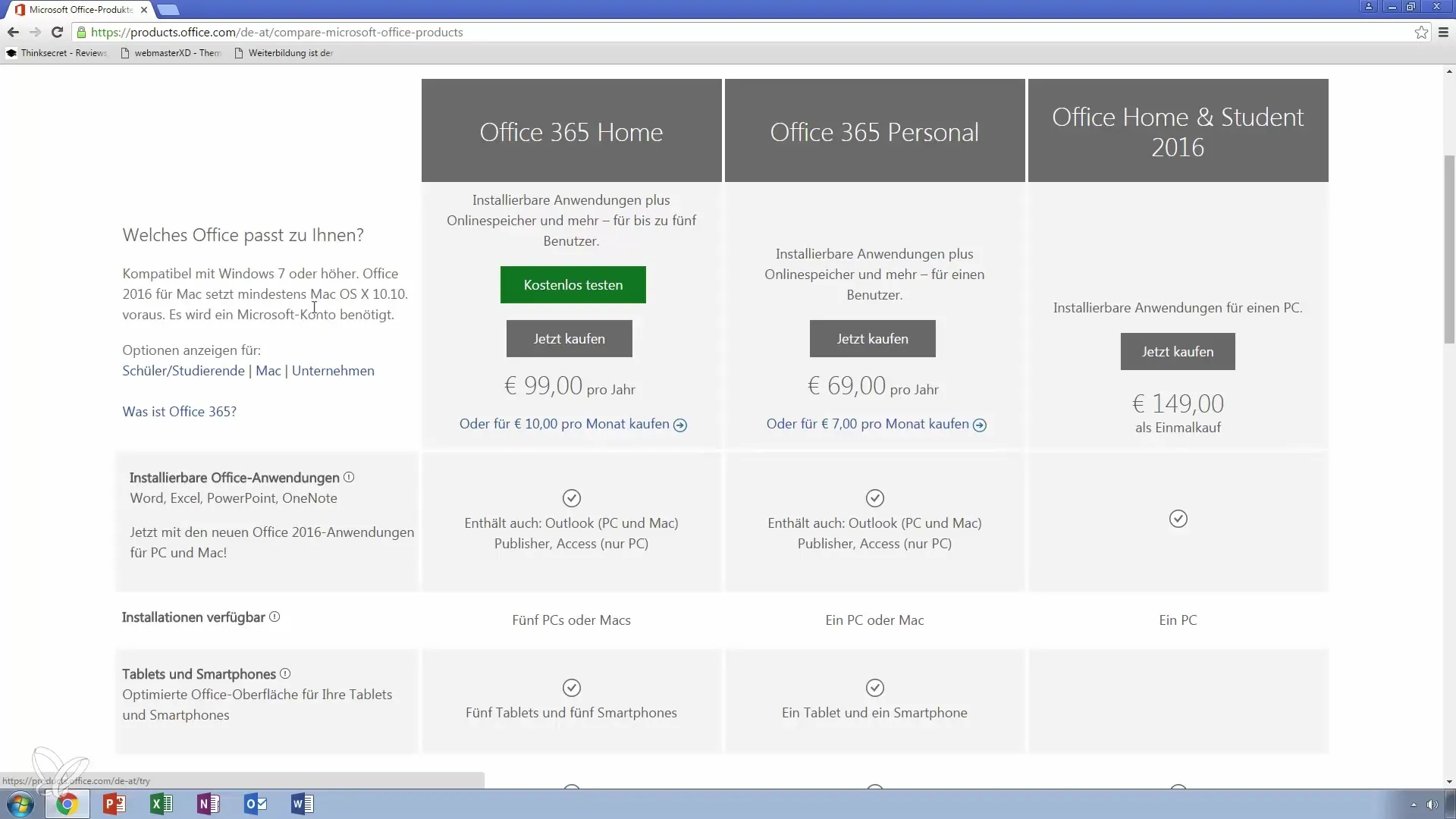Click Home & Student 2016 apps checkmark icon
The height and width of the screenshot is (819, 1456).
point(1178,519)
